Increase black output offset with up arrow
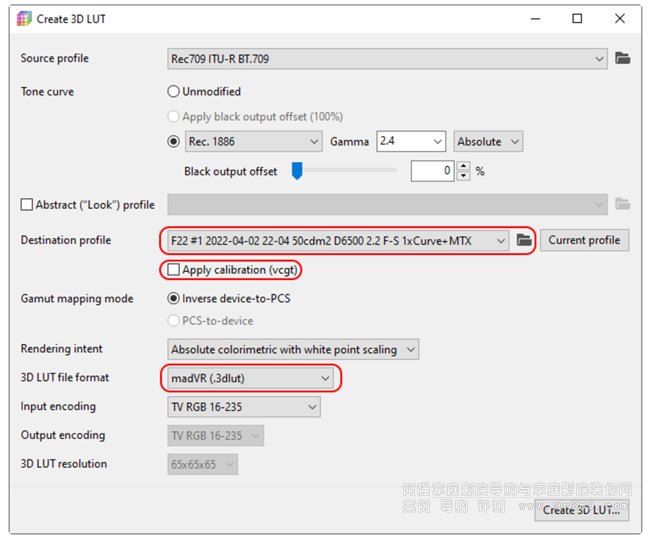The image size is (650, 537). [462, 167]
